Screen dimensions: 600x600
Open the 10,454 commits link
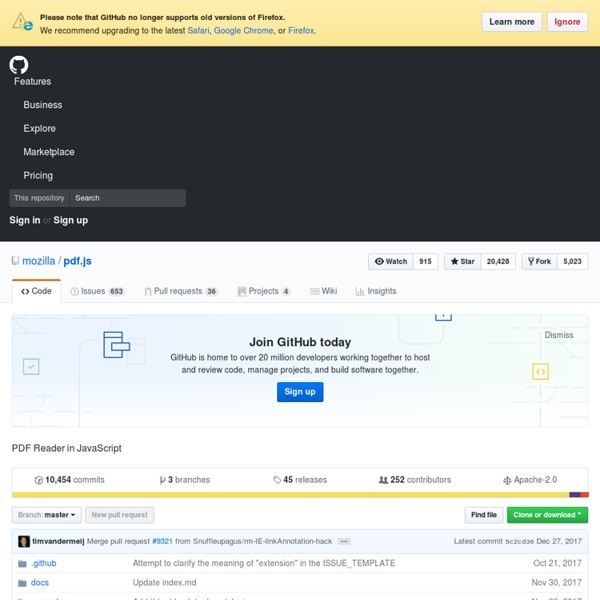70,480
